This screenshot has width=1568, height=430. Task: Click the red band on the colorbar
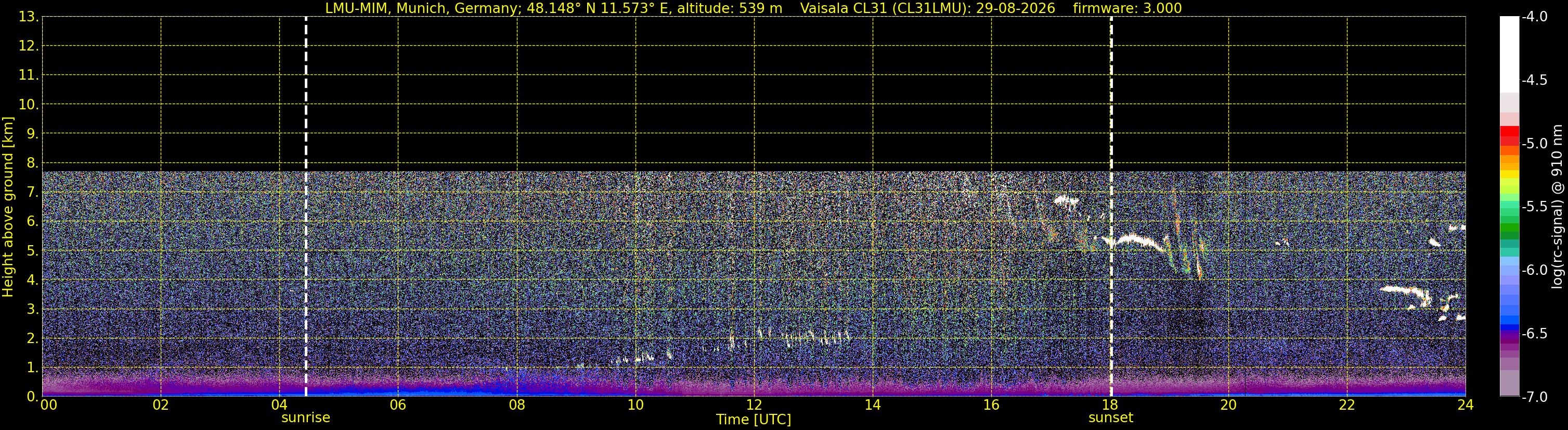[x=1509, y=135]
